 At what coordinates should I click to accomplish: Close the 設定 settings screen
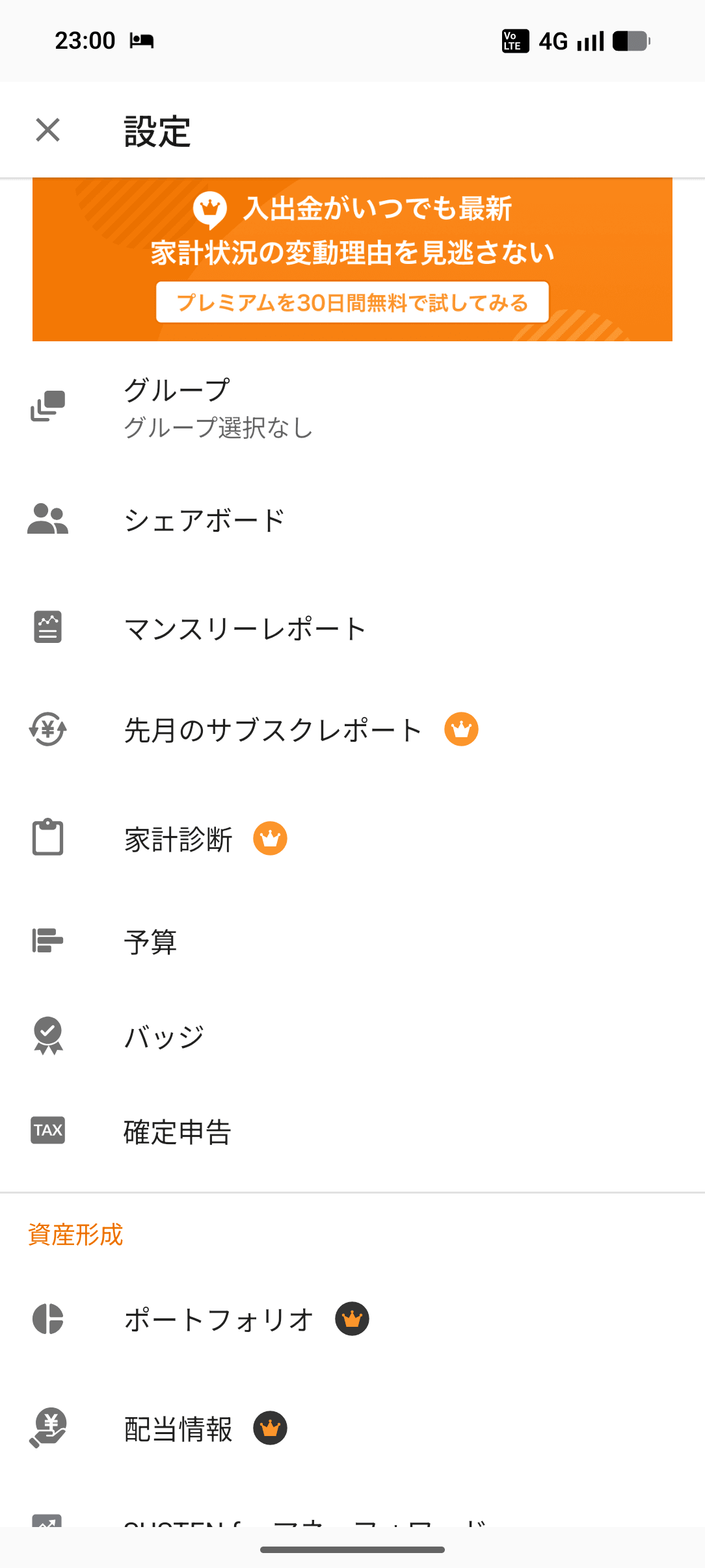coord(47,130)
